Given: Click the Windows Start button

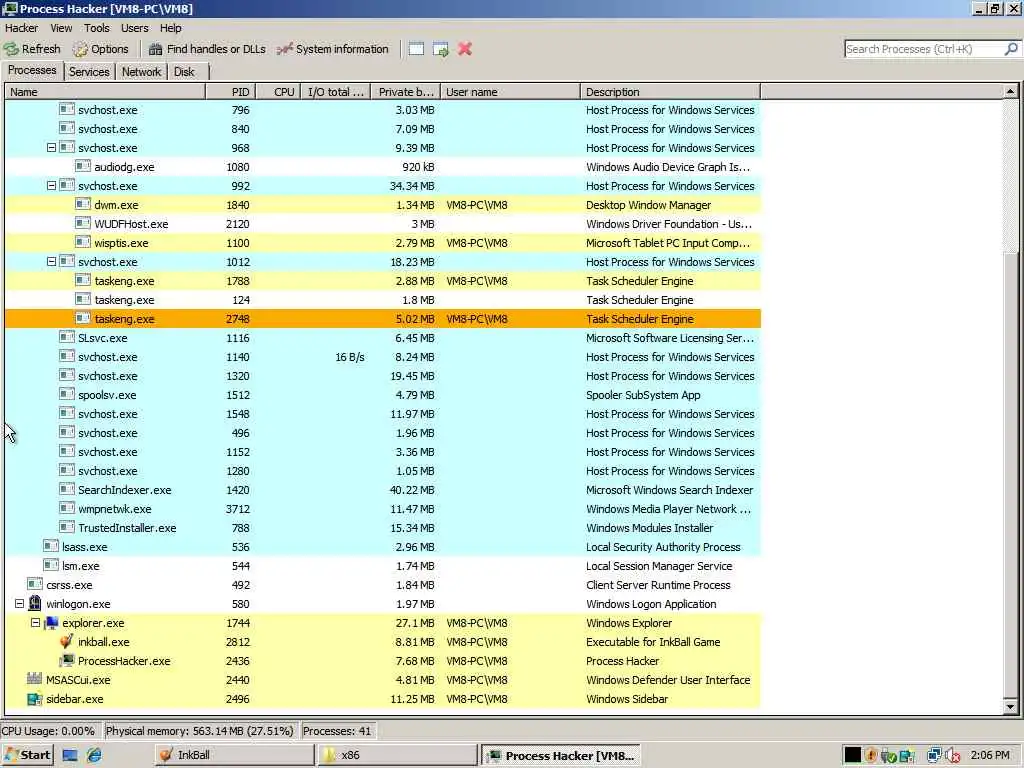Looking at the screenshot, I should click(27, 755).
